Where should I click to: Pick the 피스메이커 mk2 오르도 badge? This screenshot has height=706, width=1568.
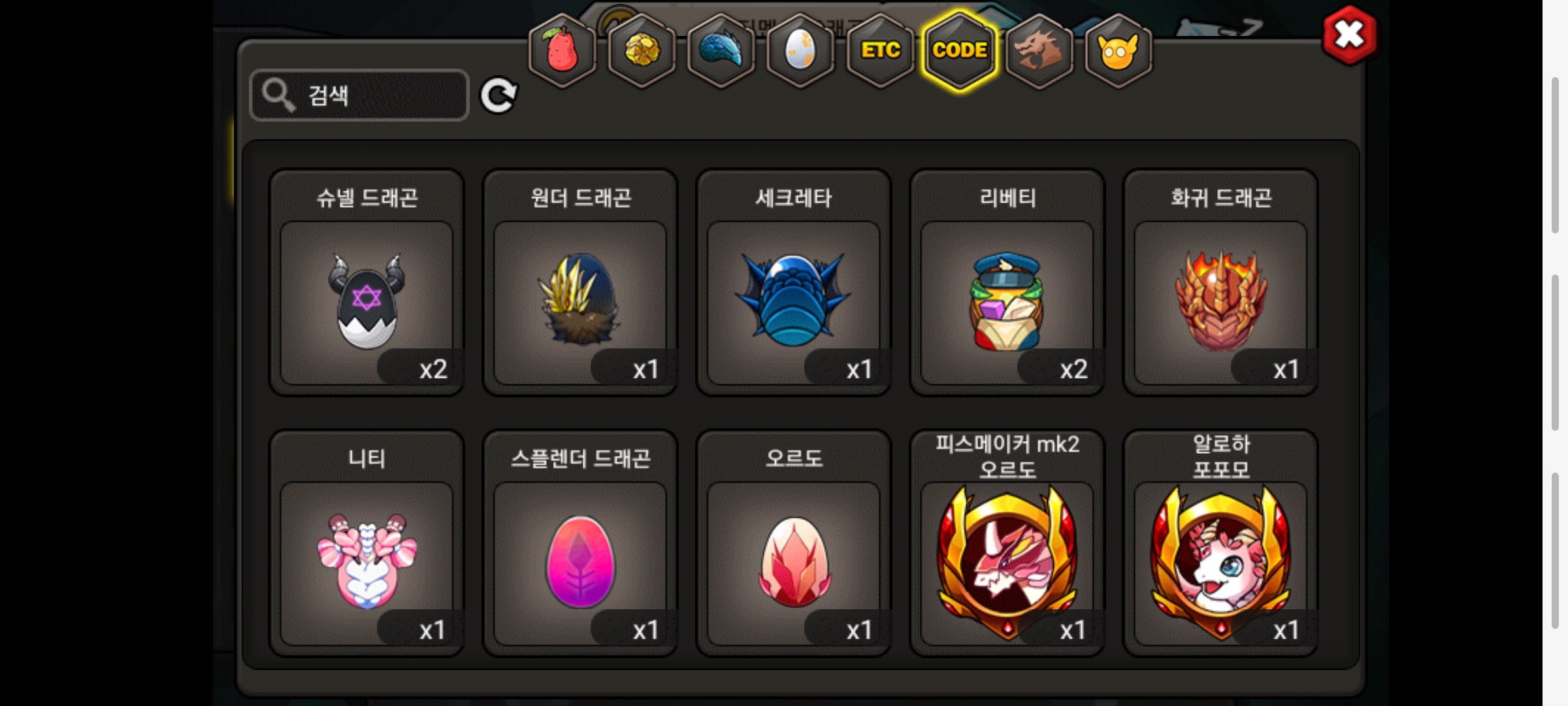point(1007,543)
